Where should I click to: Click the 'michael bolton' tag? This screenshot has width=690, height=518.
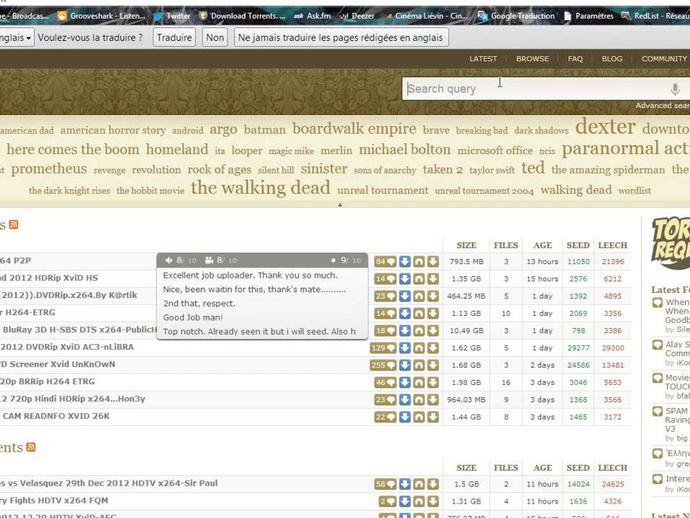[405, 150]
